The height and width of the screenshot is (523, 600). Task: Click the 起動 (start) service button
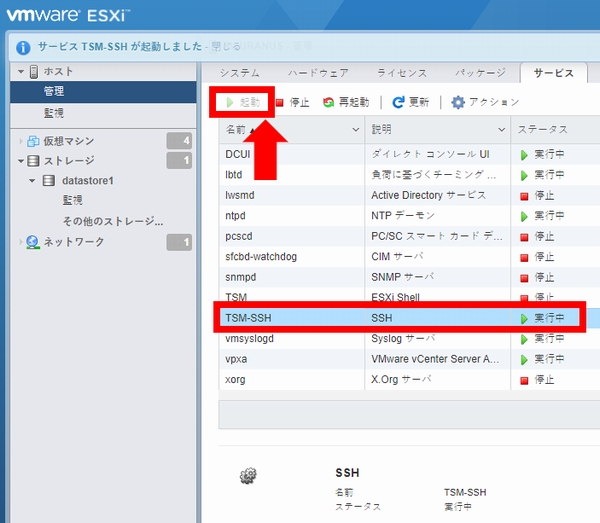(243, 102)
